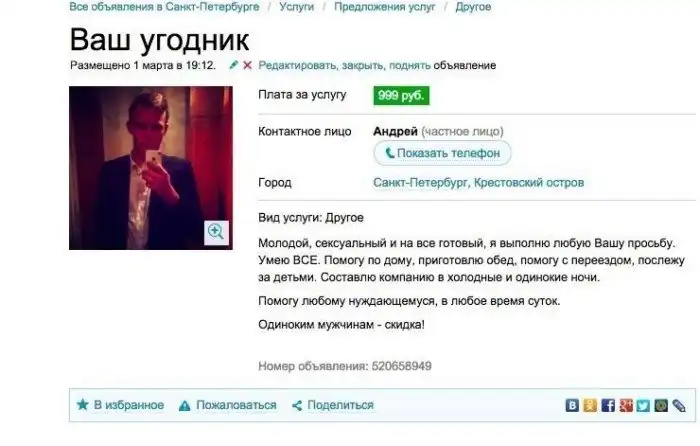Open the Поделиться share link

point(333,405)
